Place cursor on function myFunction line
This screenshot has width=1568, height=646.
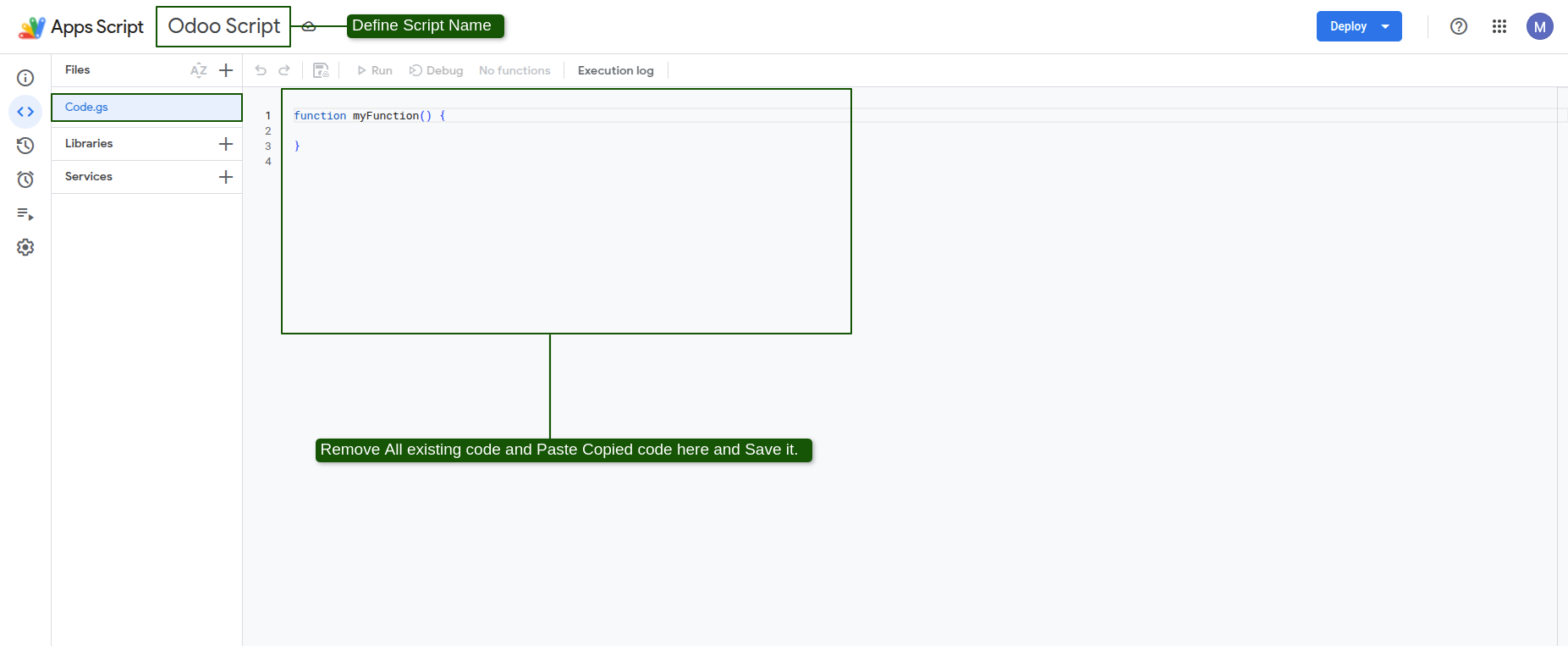[369, 116]
